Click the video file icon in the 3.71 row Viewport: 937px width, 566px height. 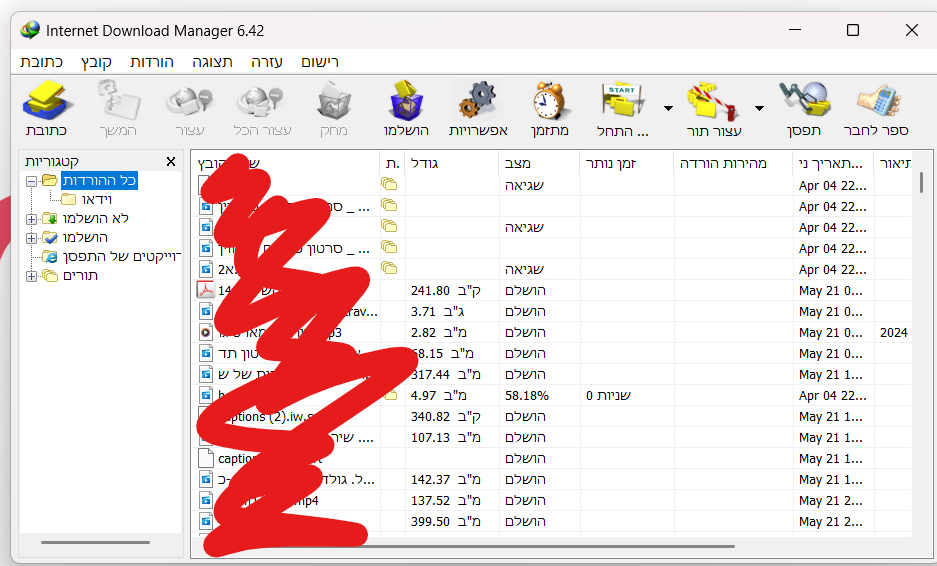point(206,311)
